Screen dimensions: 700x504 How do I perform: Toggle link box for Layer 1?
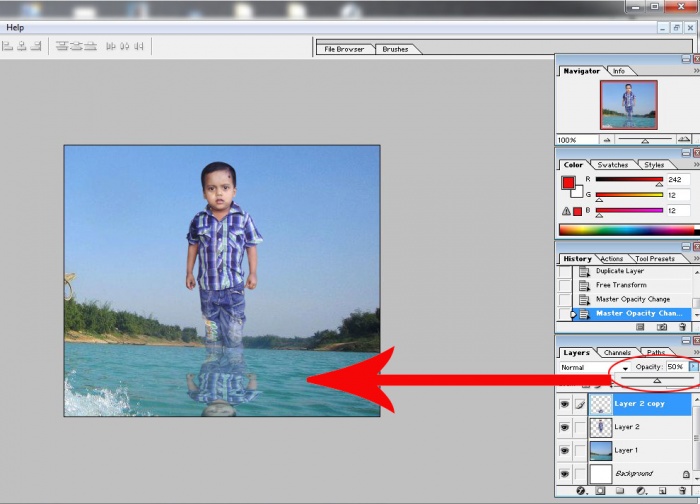(x=580, y=450)
